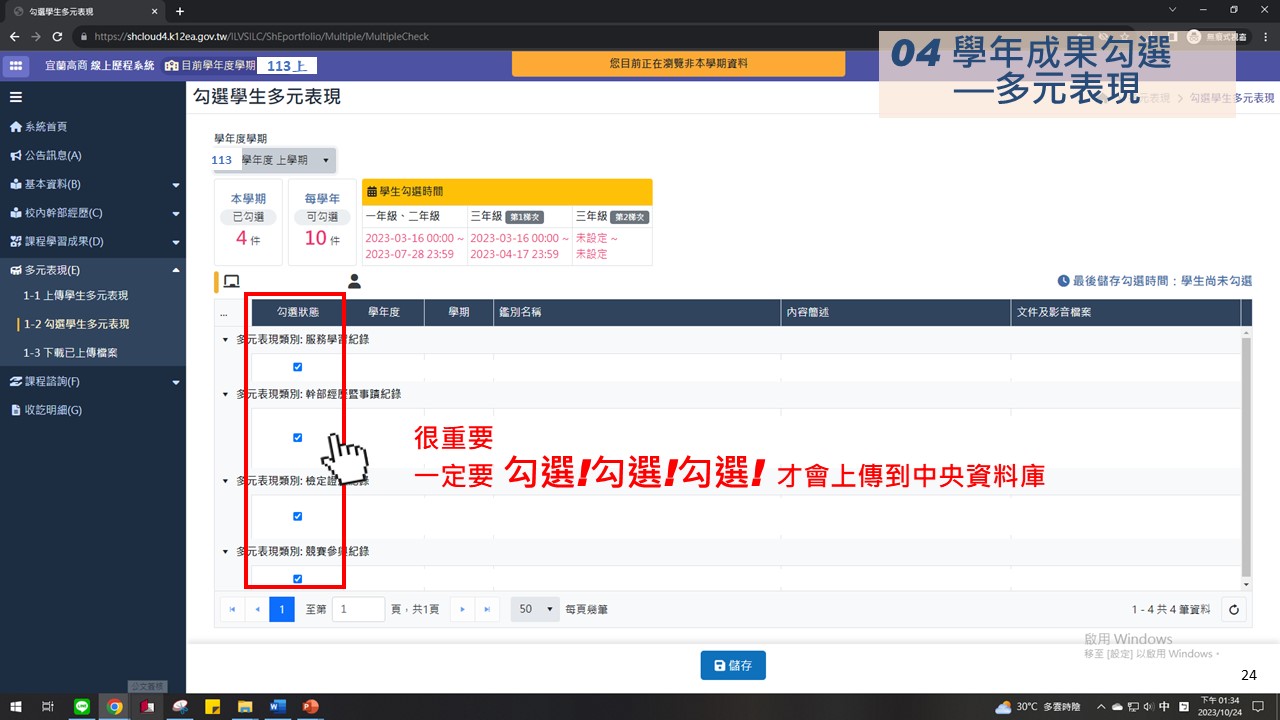The image size is (1280, 720).
Task: Click the 儲存 save button
Action: (x=733, y=665)
